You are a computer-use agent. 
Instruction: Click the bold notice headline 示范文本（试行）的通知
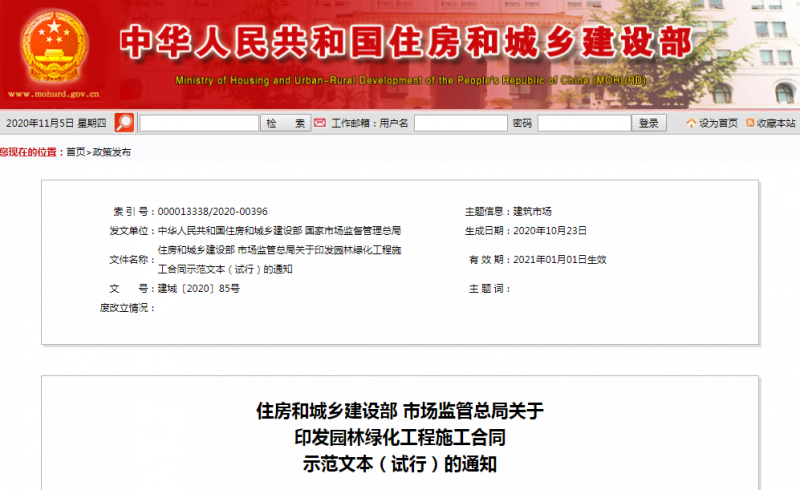tap(400, 464)
